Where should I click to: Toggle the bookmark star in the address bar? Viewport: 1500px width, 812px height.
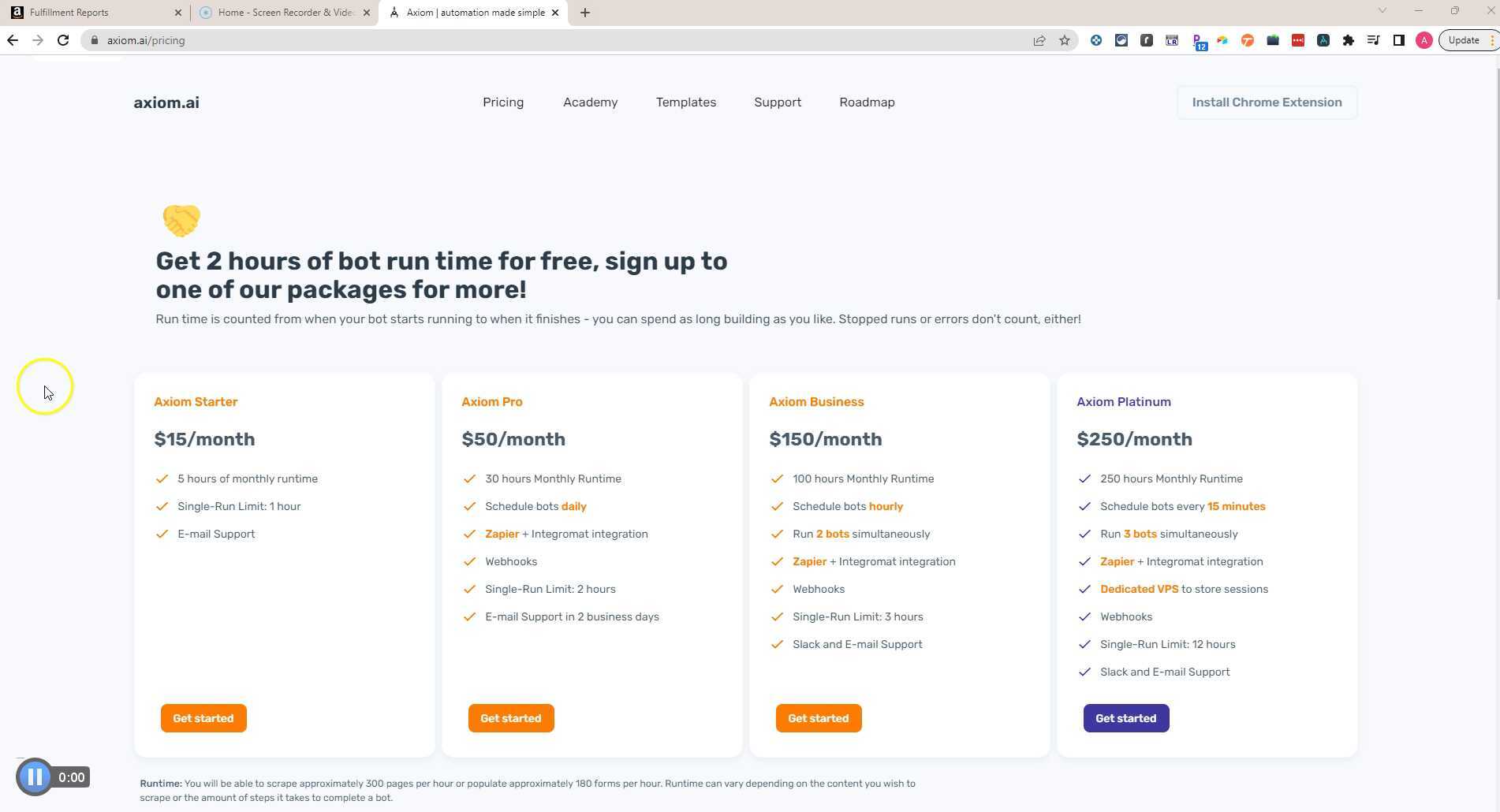(1065, 40)
